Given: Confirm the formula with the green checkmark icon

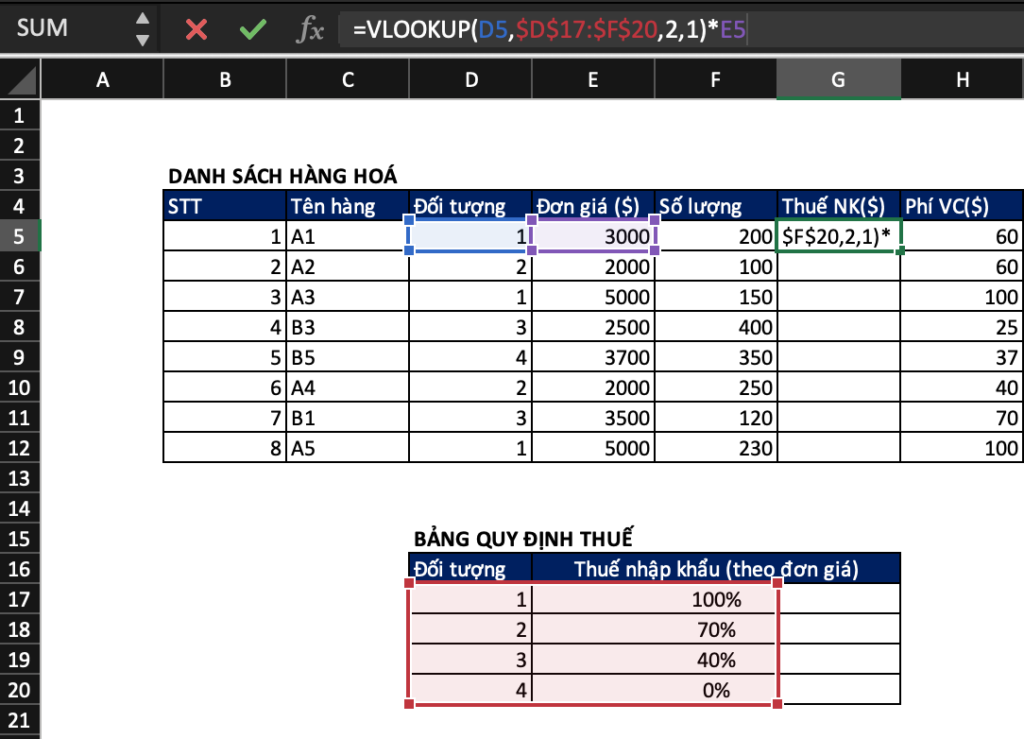Looking at the screenshot, I should (253, 30).
